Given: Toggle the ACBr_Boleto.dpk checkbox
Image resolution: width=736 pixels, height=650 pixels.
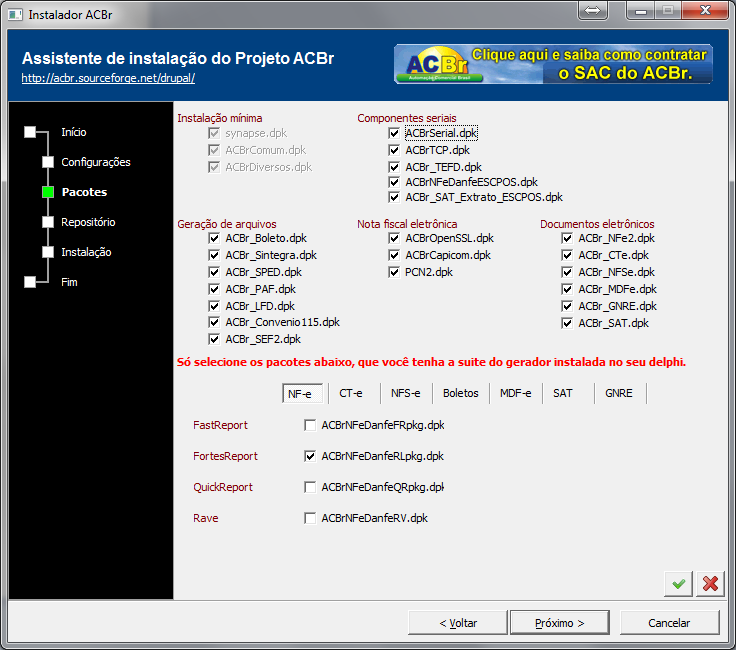Looking at the screenshot, I should pos(214,238).
